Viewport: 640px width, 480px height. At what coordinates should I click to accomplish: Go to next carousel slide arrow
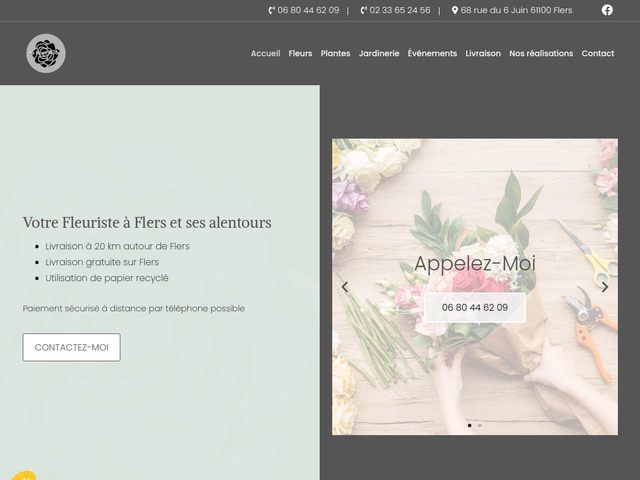tap(605, 287)
